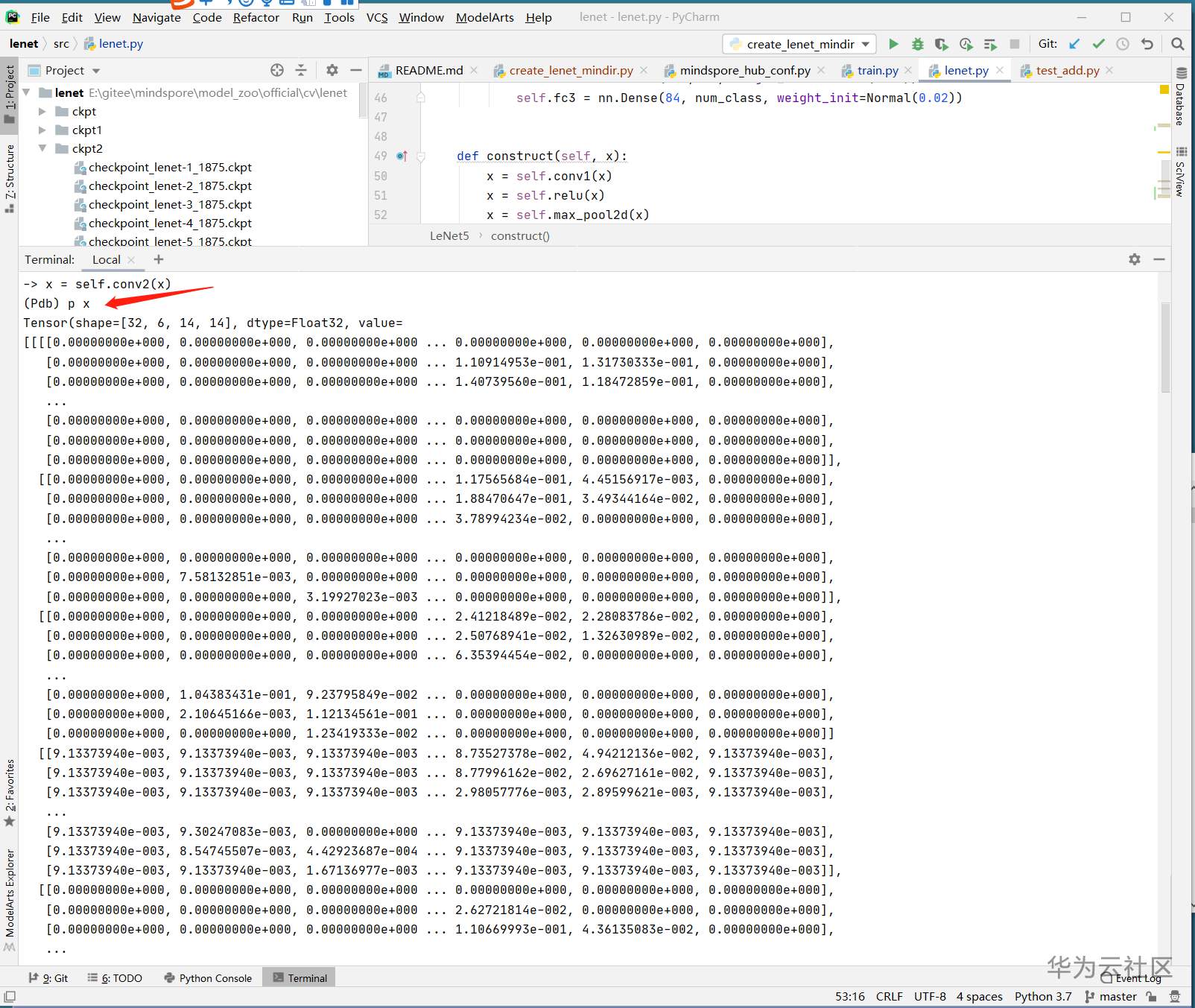
Task: Close the lenet.py editor tab
Action: tap(1000, 70)
